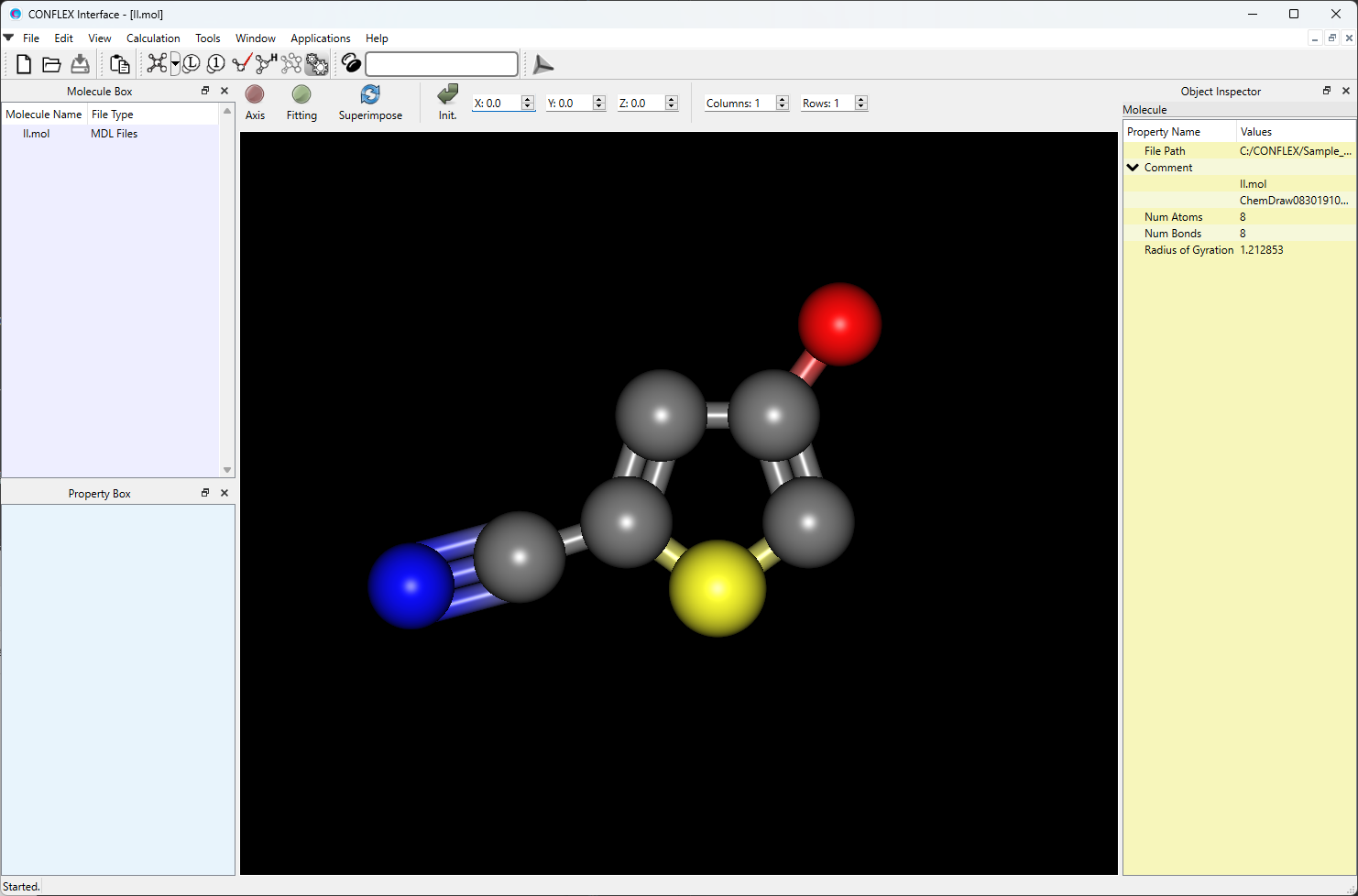Open the Applications menu

click(320, 38)
